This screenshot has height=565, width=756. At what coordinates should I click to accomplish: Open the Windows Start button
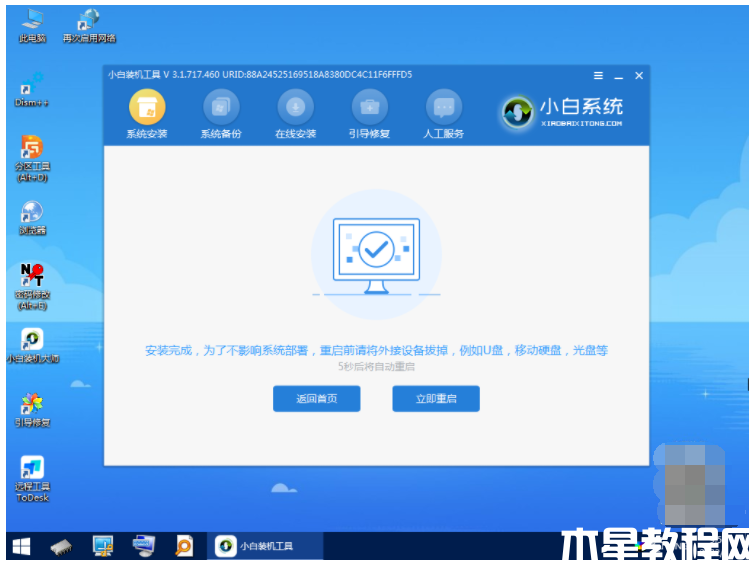[x=21, y=546]
